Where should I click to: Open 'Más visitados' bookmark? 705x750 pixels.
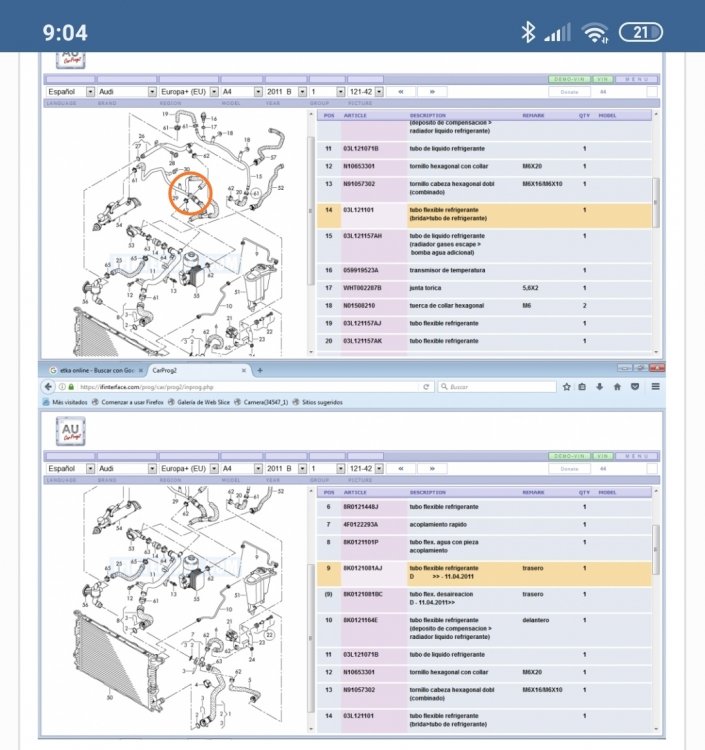65,402
